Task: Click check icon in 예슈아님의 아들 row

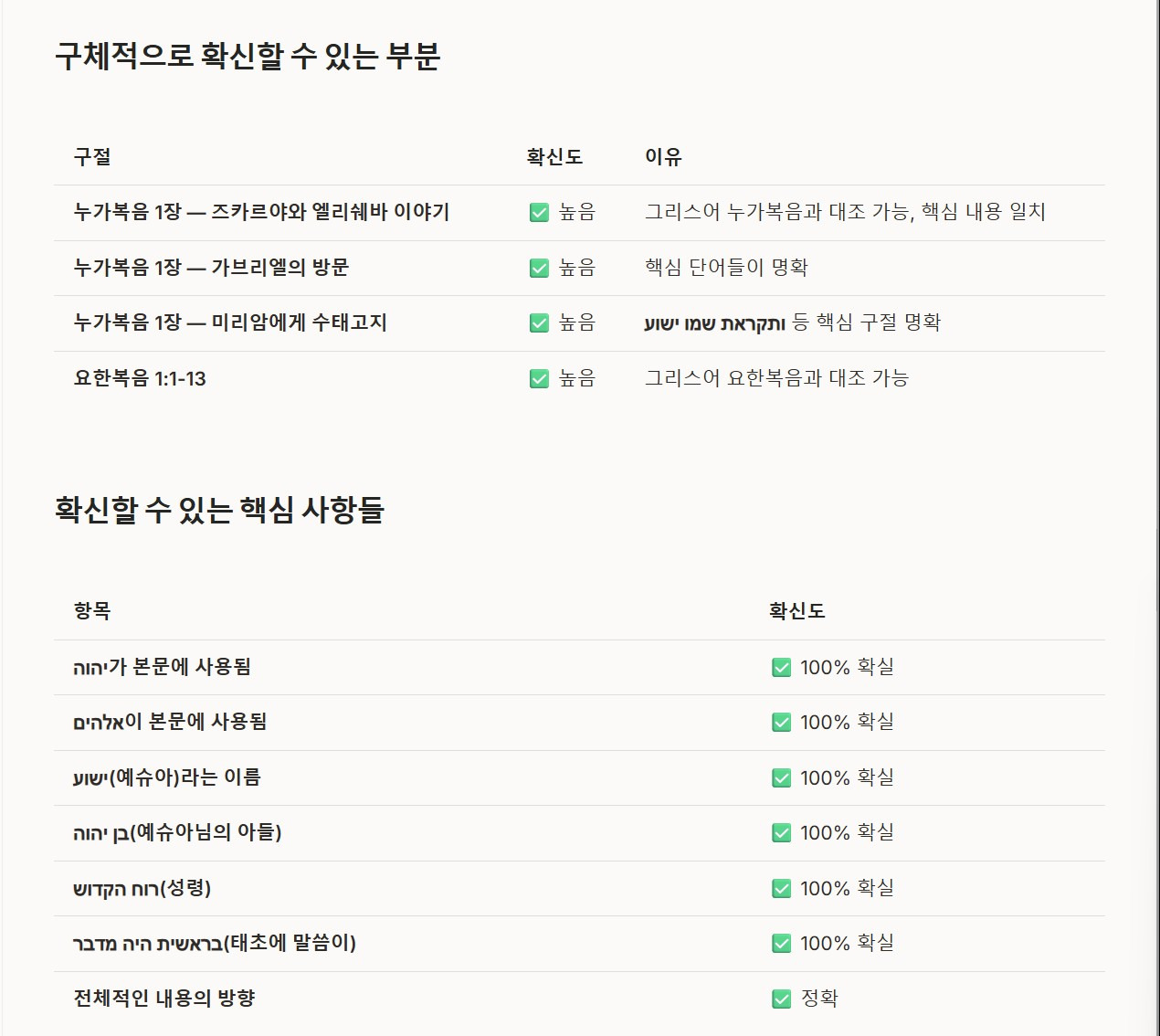Action: 781,832
